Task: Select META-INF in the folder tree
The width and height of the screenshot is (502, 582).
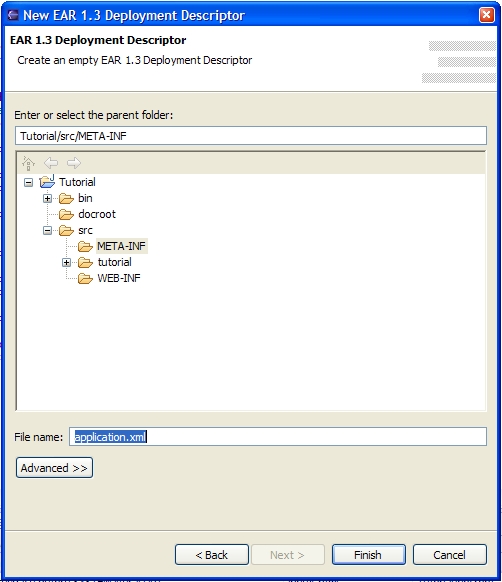Action: coord(121,246)
